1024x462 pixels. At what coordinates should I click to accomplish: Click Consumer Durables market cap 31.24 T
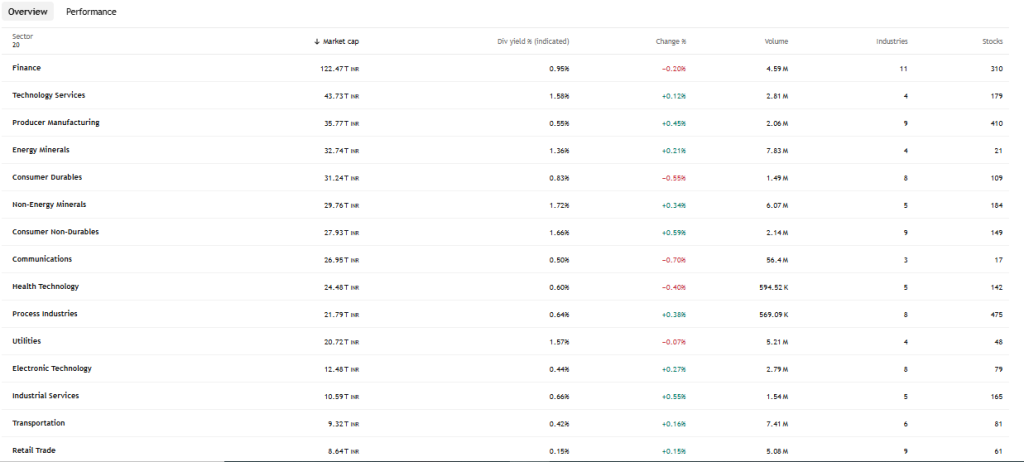pos(341,178)
